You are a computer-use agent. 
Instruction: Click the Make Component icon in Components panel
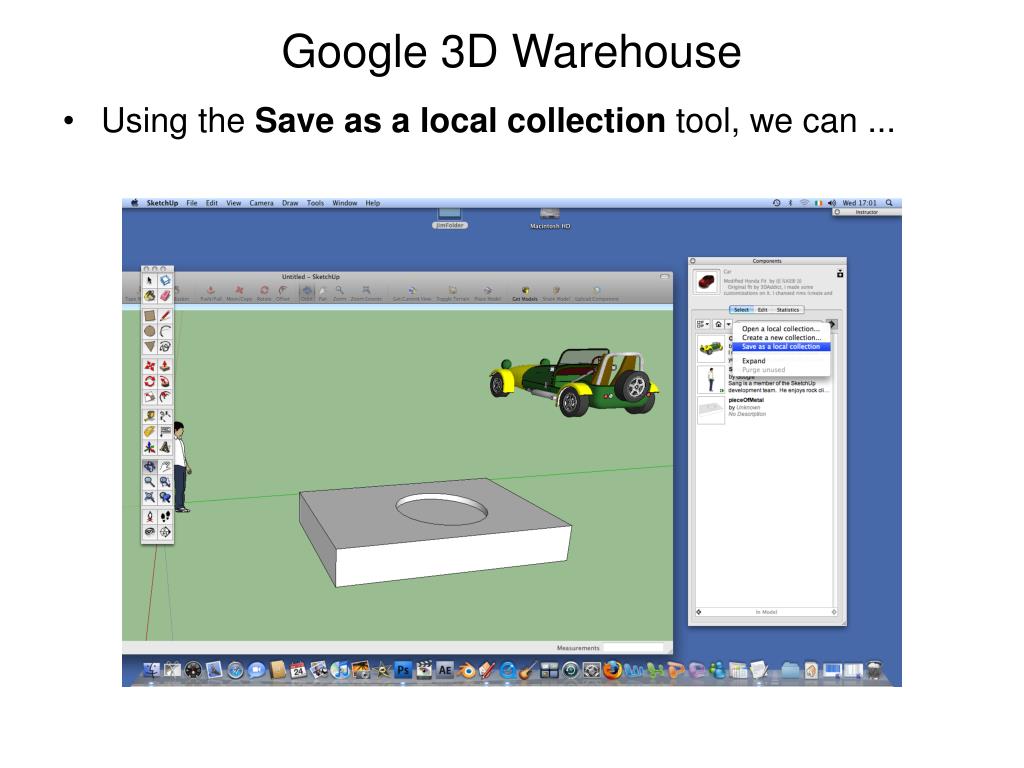point(840,273)
